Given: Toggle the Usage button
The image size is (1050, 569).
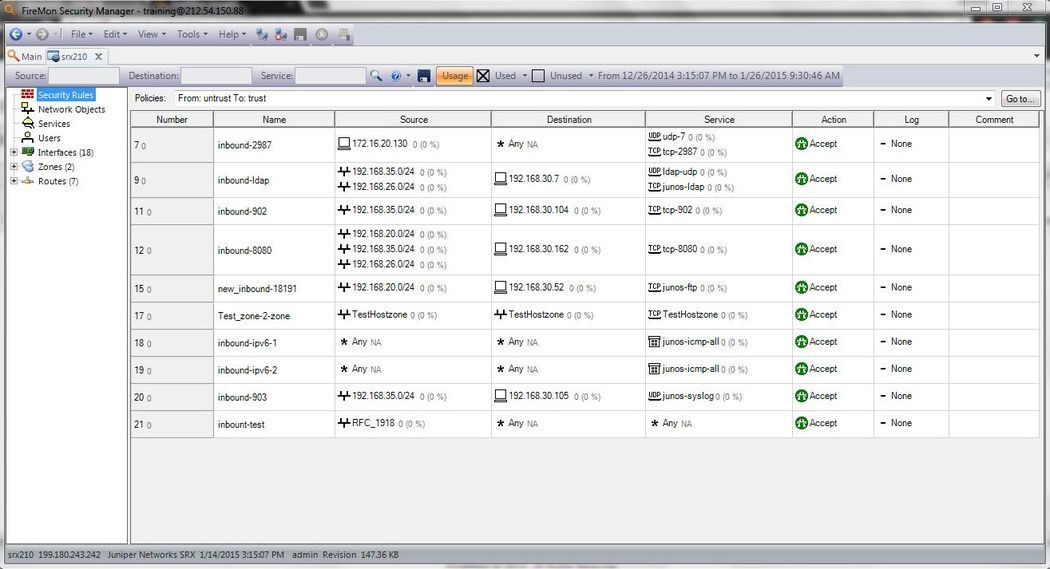Looking at the screenshot, I should pos(455,76).
